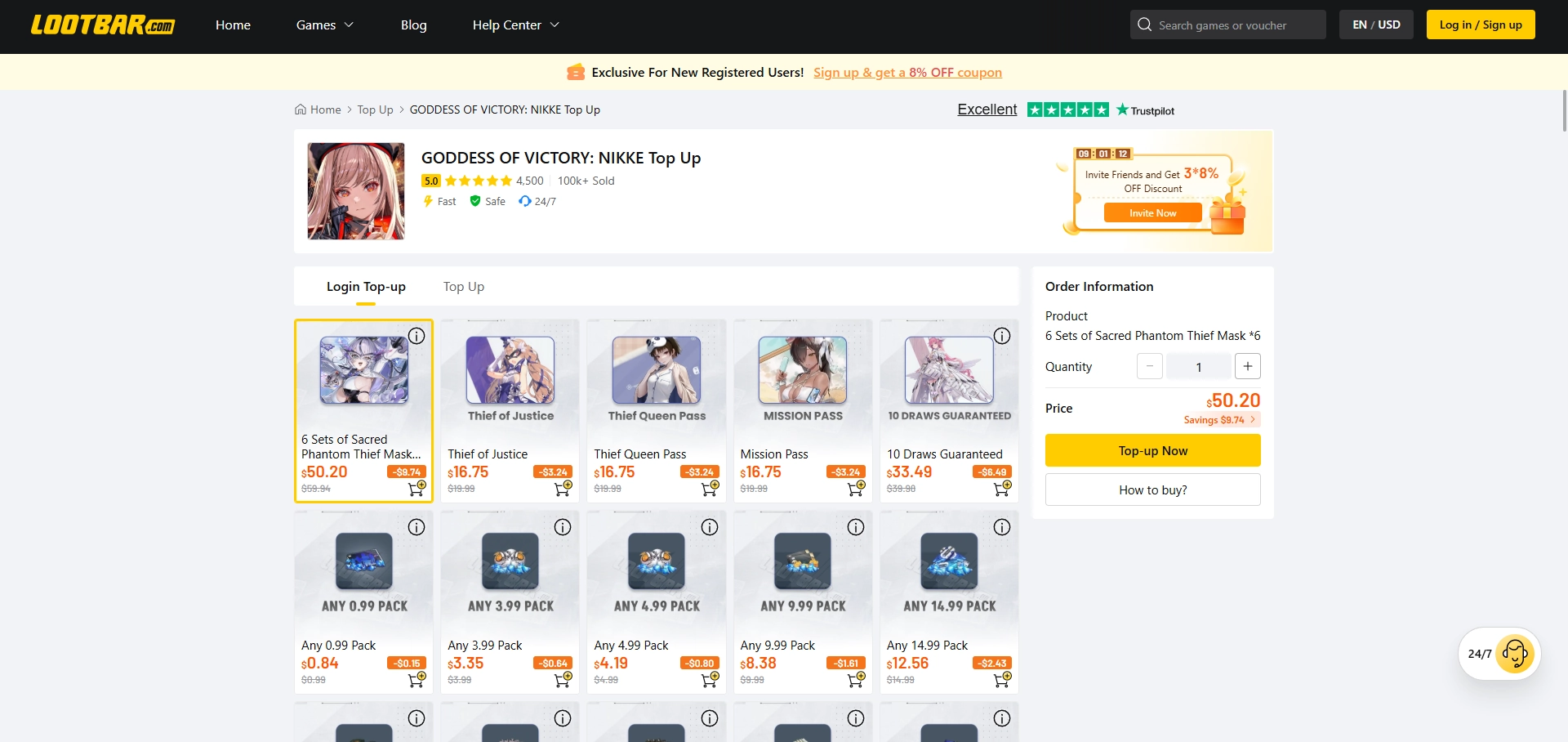The height and width of the screenshot is (742, 1568).
Task: Click the Quantity input field
Action: (x=1199, y=366)
